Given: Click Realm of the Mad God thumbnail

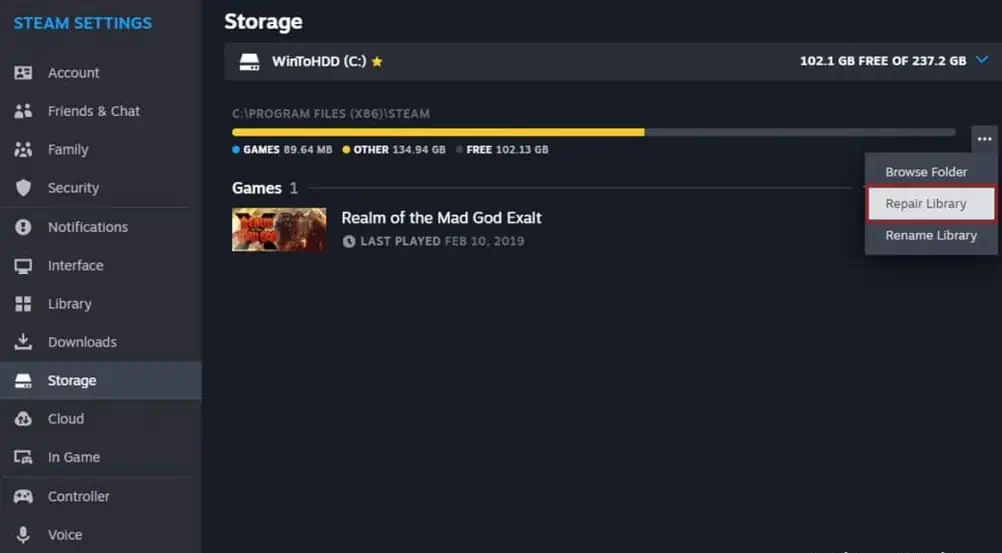Looking at the screenshot, I should coord(279,229).
